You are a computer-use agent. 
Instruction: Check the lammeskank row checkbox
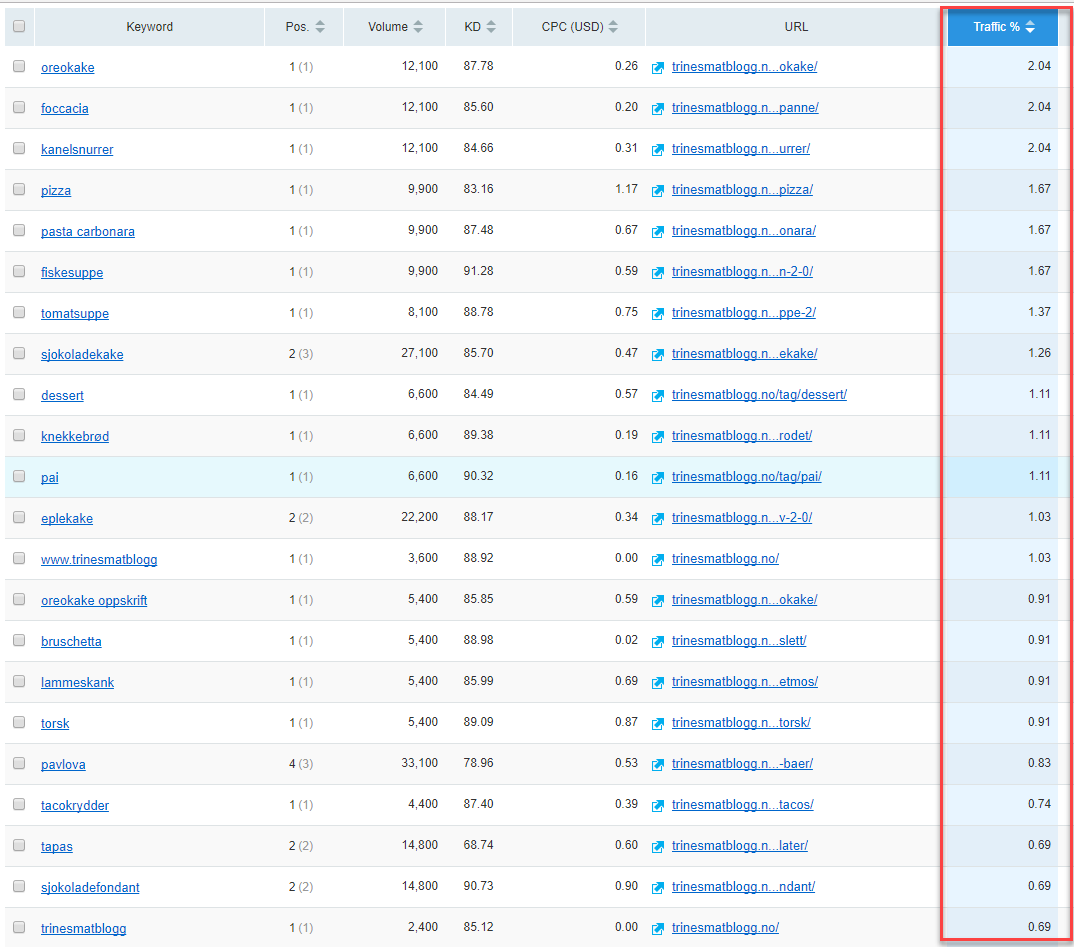pyautogui.click(x=19, y=681)
